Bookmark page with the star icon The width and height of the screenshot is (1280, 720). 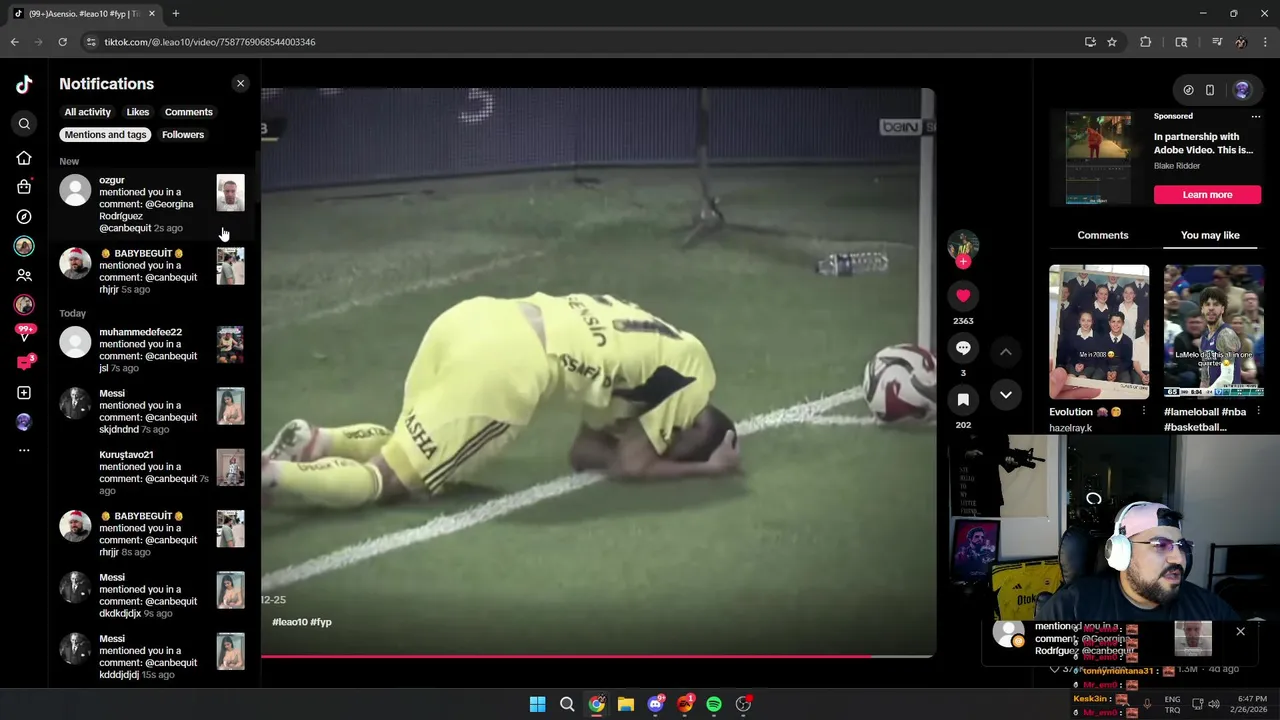[1112, 42]
